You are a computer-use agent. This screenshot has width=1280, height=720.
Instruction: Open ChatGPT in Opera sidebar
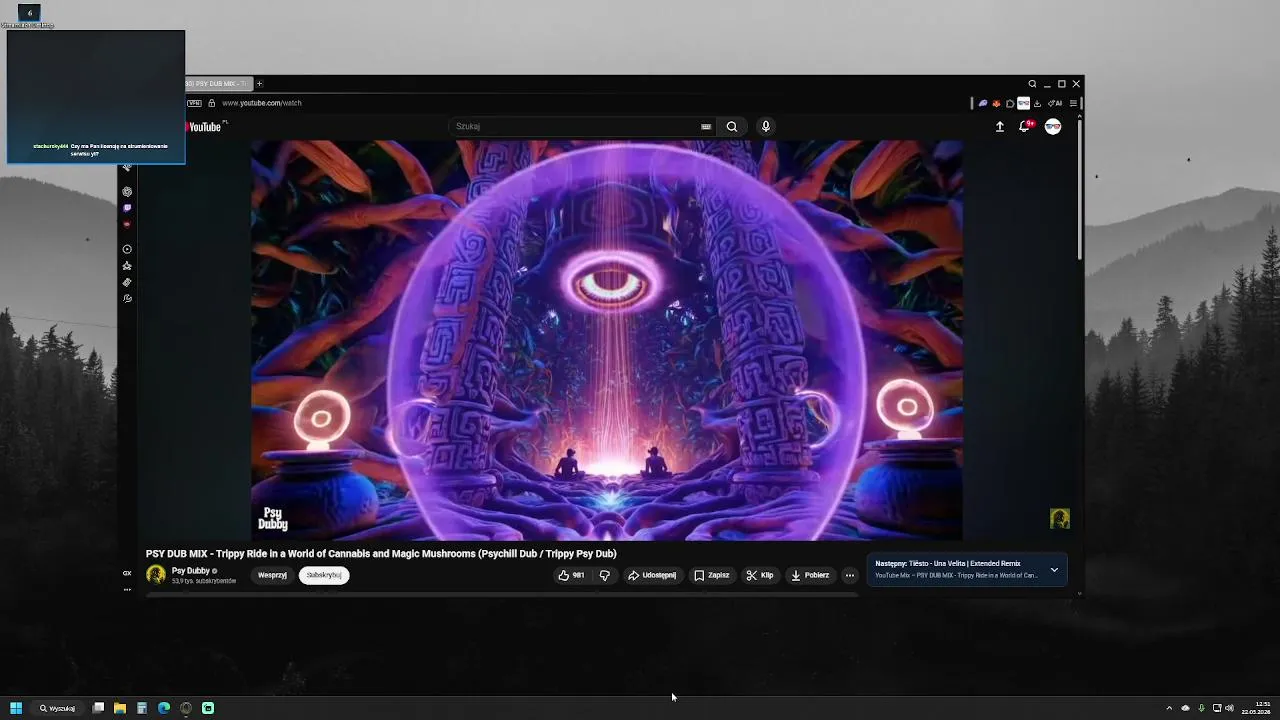tap(127, 191)
